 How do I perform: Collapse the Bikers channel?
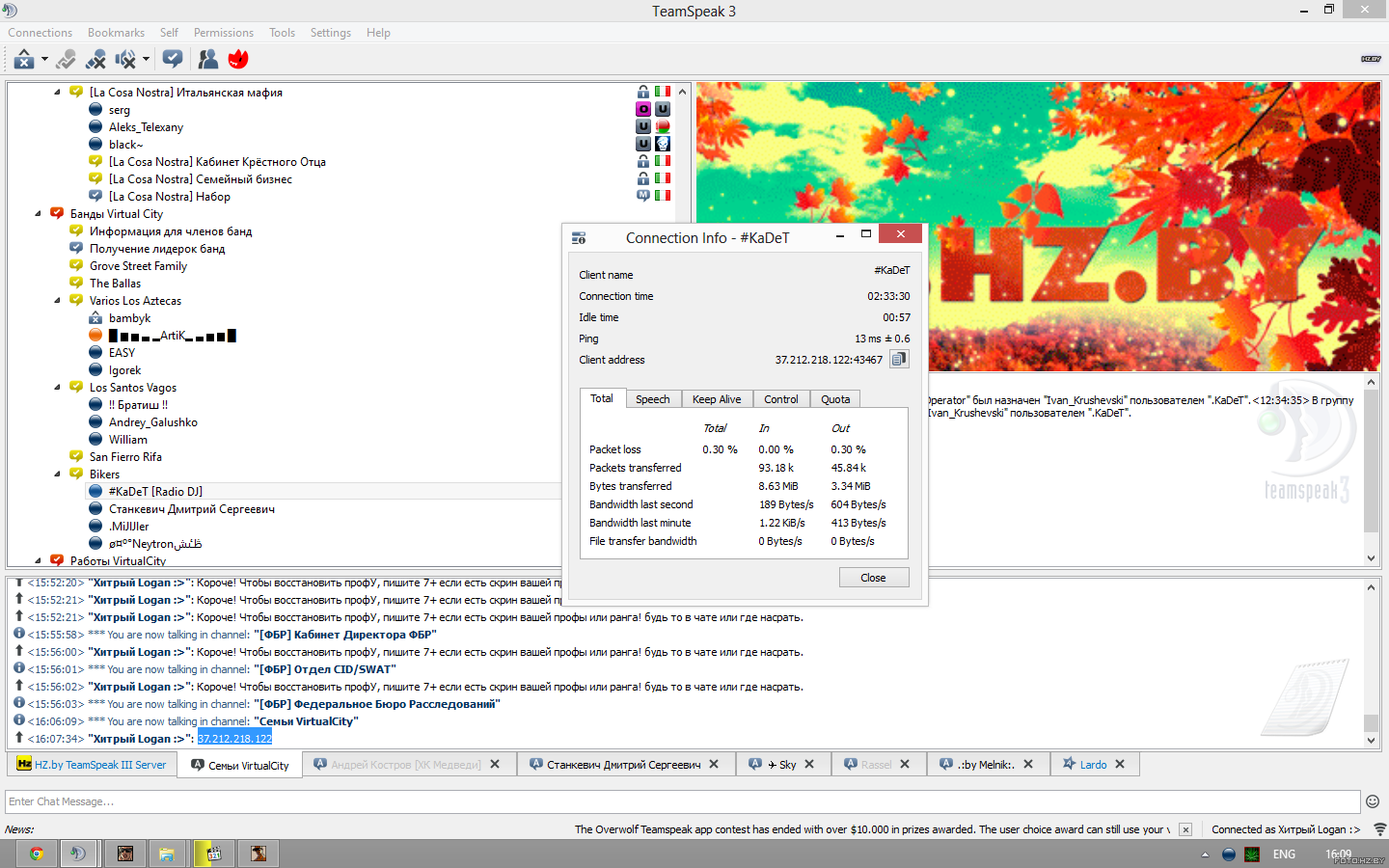tap(57, 475)
